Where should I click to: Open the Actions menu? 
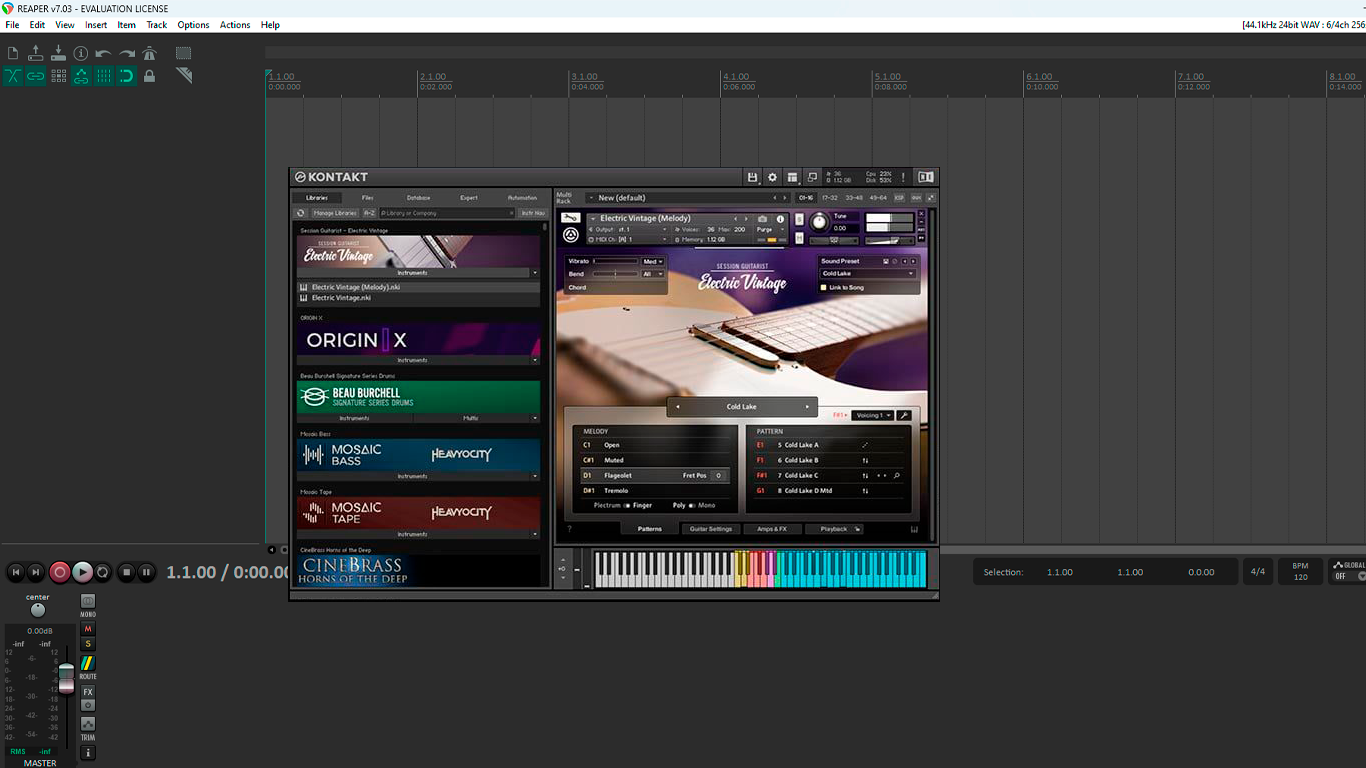[235, 25]
